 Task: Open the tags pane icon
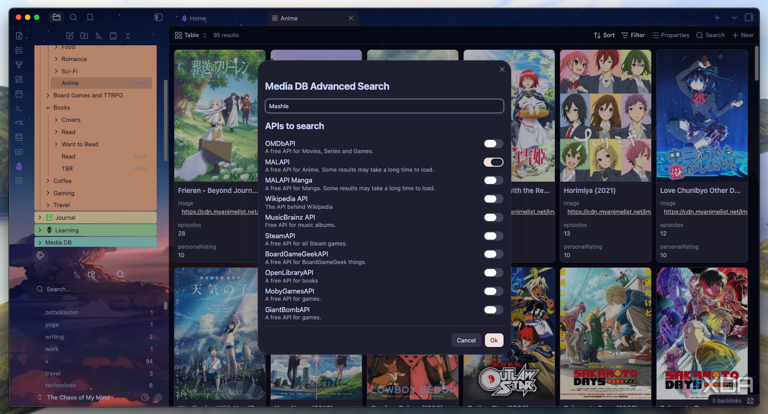click(40, 255)
